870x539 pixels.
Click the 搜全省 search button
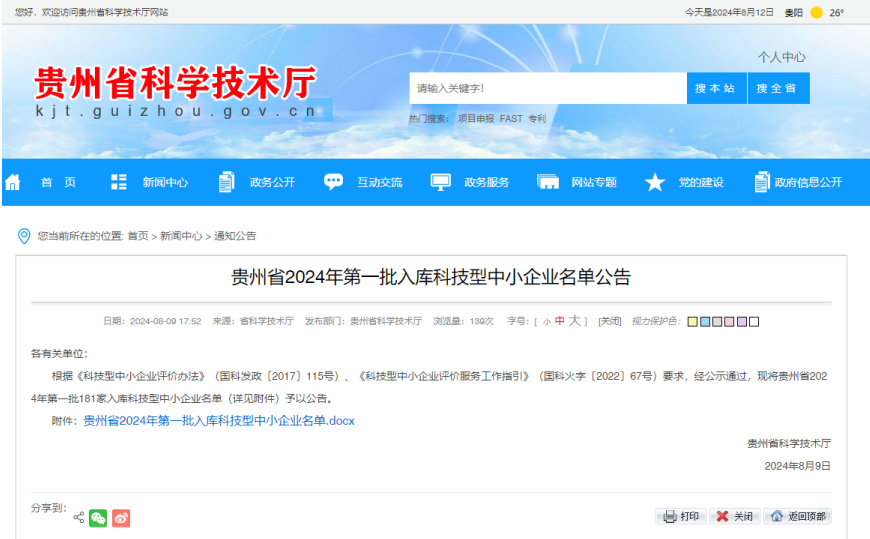click(x=777, y=88)
